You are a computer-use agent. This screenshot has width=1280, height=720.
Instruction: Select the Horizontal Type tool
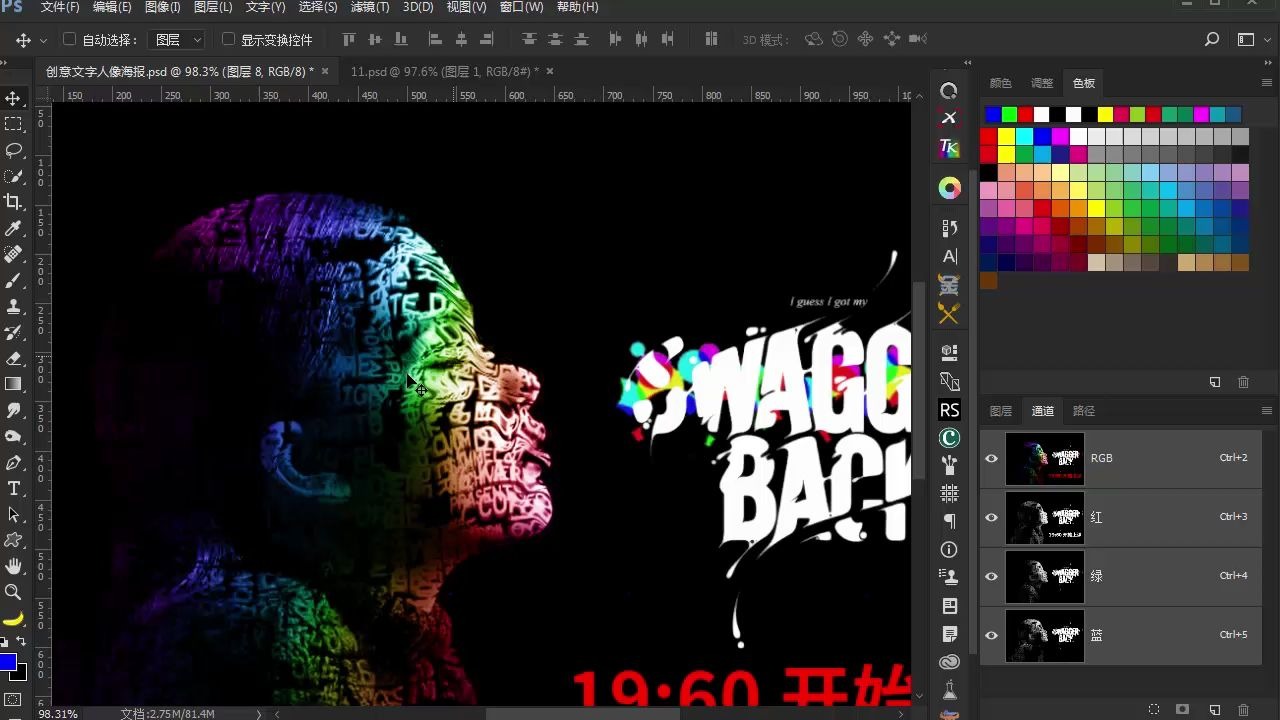pyautogui.click(x=14, y=488)
